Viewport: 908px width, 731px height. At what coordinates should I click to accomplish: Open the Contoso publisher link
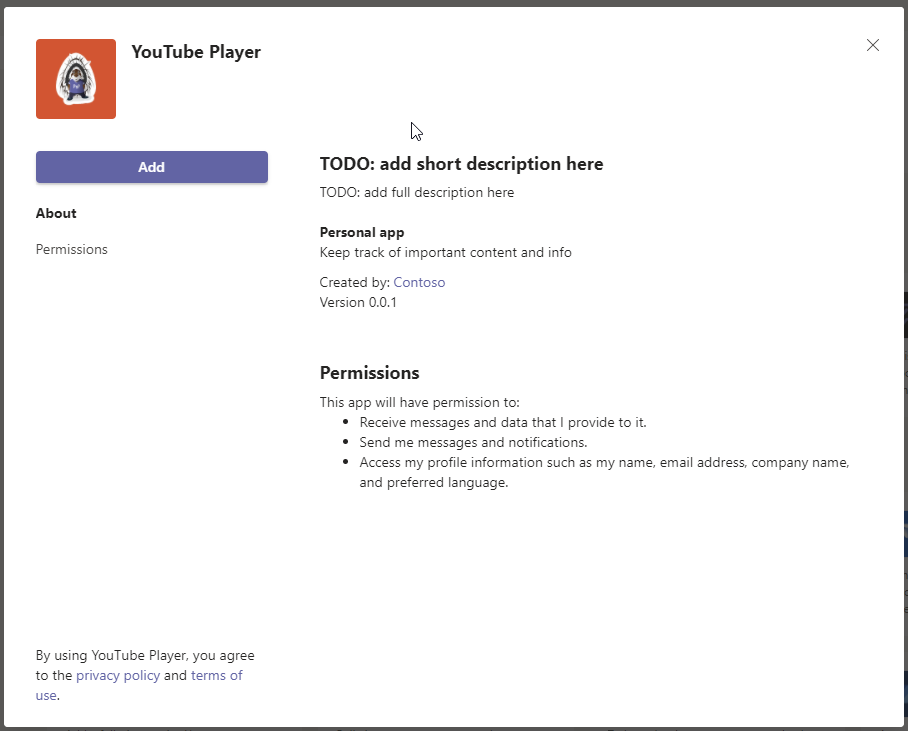(x=419, y=282)
